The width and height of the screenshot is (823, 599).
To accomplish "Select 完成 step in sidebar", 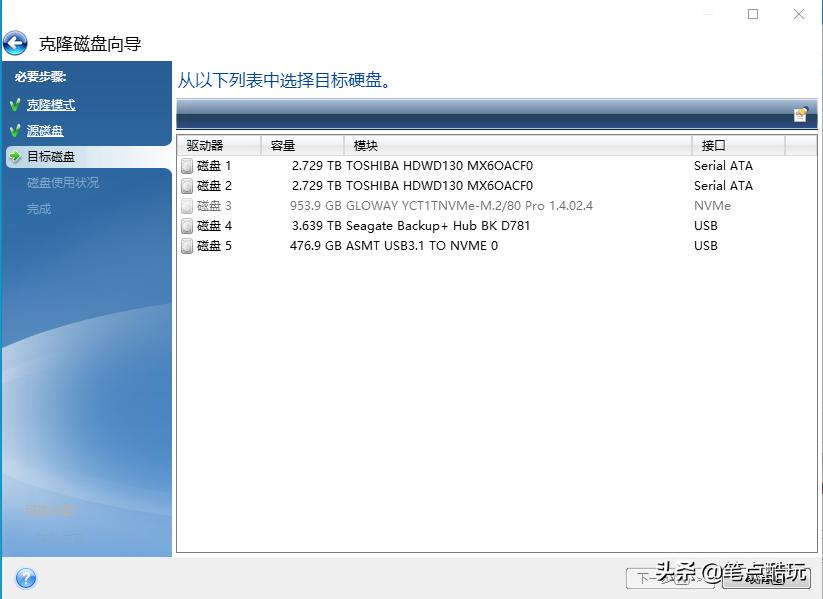I will point(40,209).
